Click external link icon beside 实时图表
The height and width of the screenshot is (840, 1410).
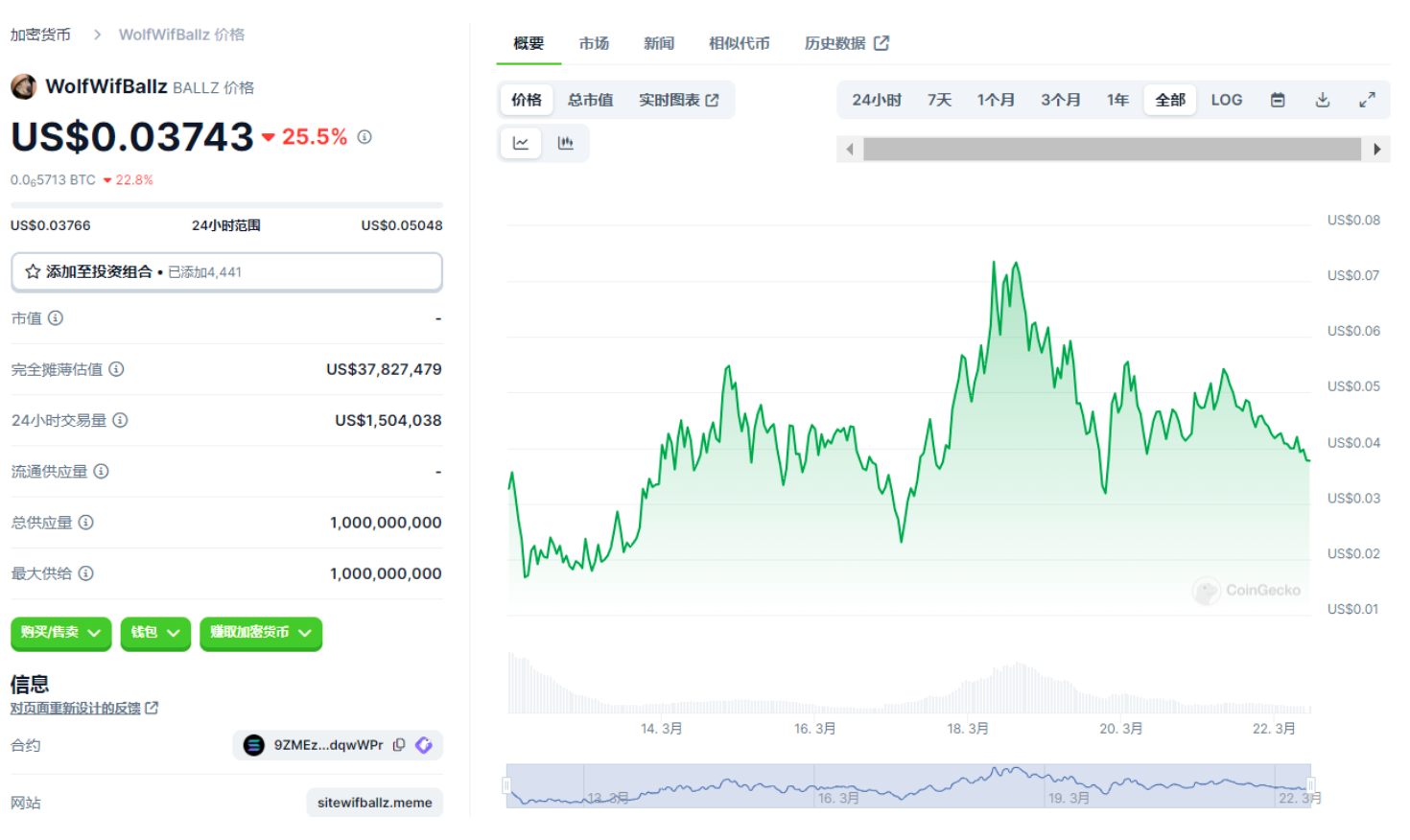[712, 100]
